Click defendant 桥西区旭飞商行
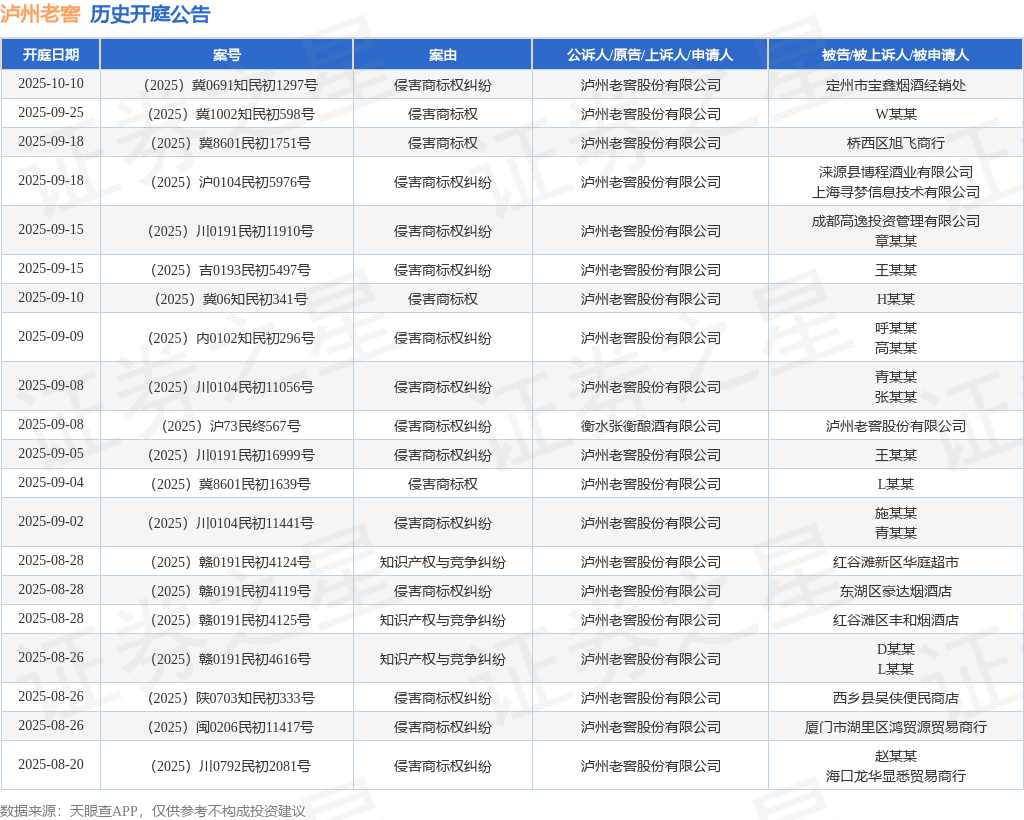The image size is (1024, 820). (895, 143)
